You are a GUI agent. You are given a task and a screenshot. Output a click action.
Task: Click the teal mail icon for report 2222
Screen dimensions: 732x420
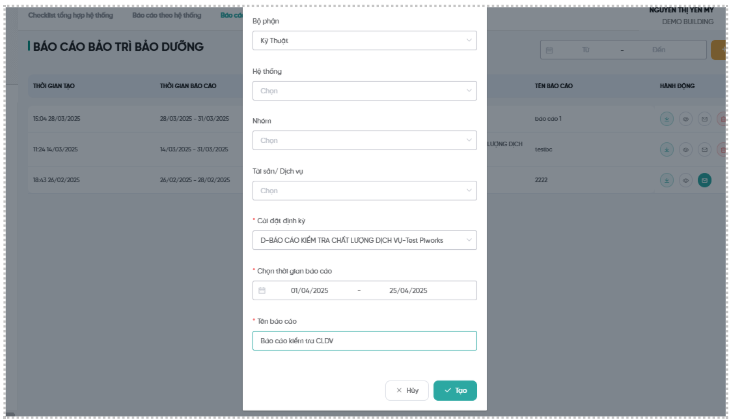[x=704, y=180]
